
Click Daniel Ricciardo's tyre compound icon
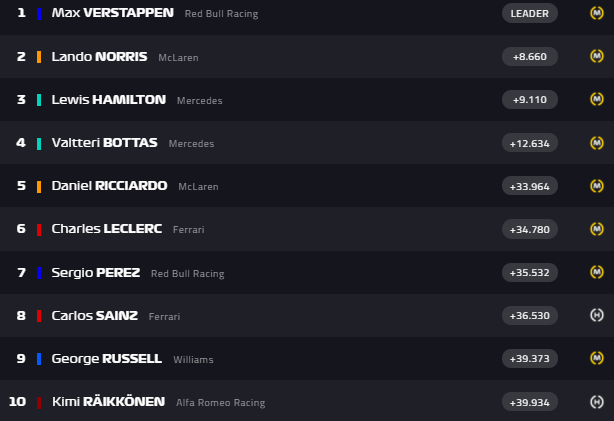click(x=597, y=185)
